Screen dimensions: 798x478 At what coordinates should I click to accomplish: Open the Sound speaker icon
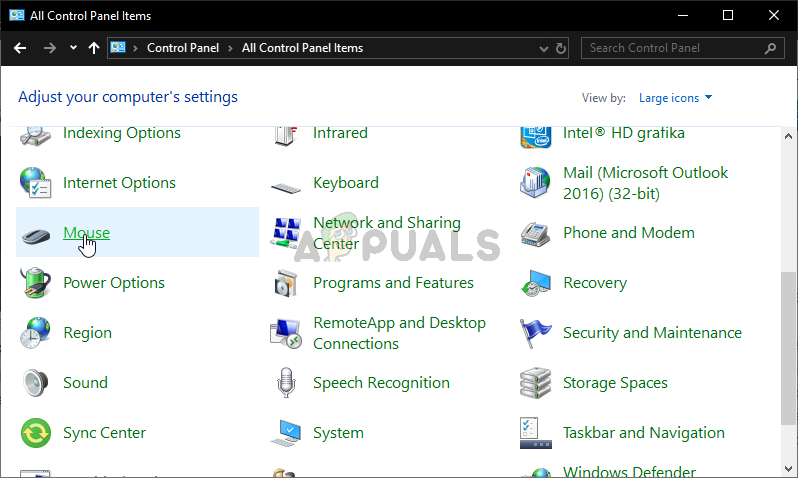[36, 383]
